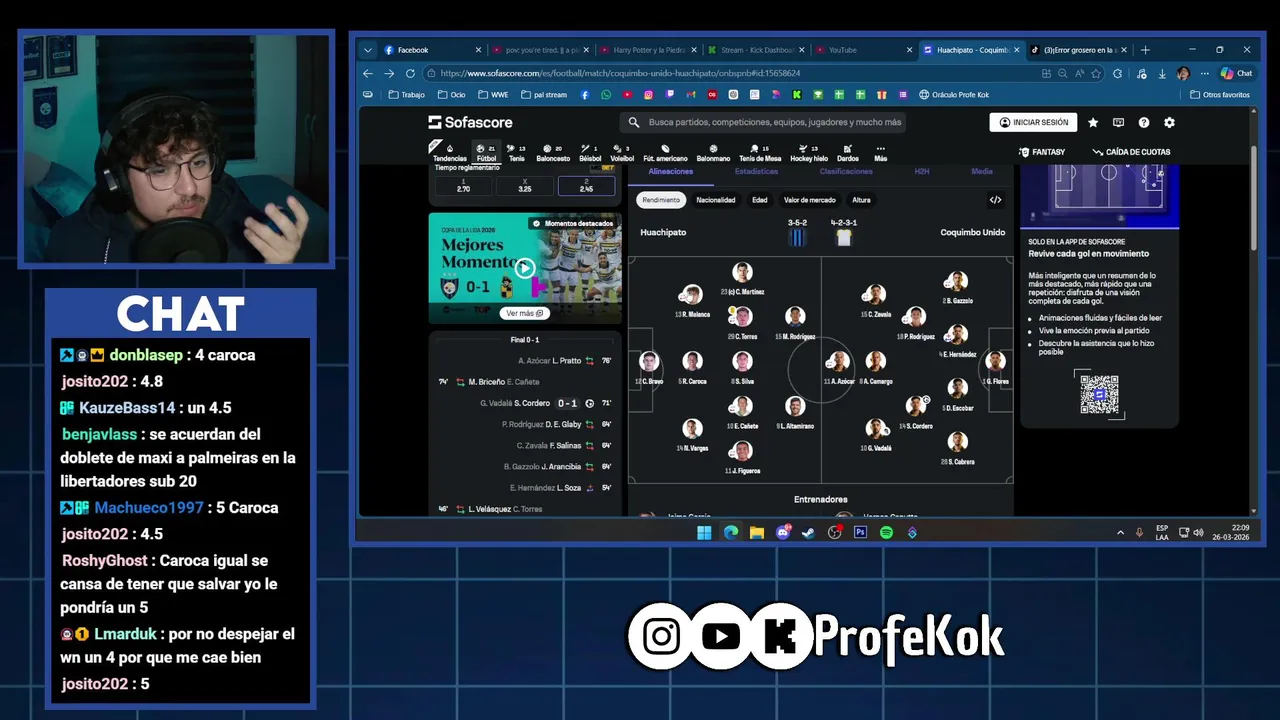Image resolution: width=1280 pixels, height=720 pixels.
Task: Click the Sofascore logo
Action: point(470,122)
